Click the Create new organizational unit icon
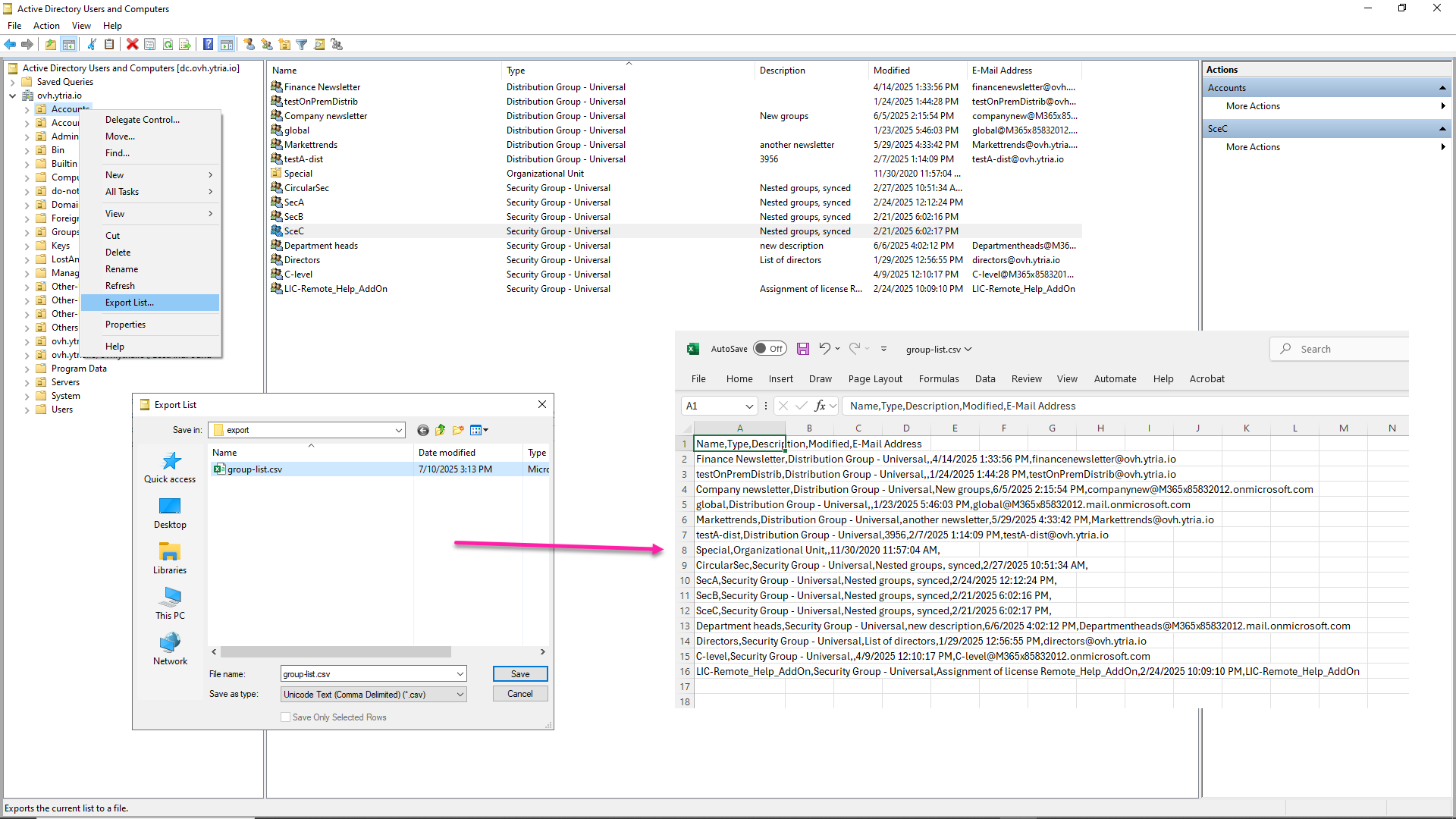The width and height of the screenshot is (1456, 819). (x=284, y=45)
